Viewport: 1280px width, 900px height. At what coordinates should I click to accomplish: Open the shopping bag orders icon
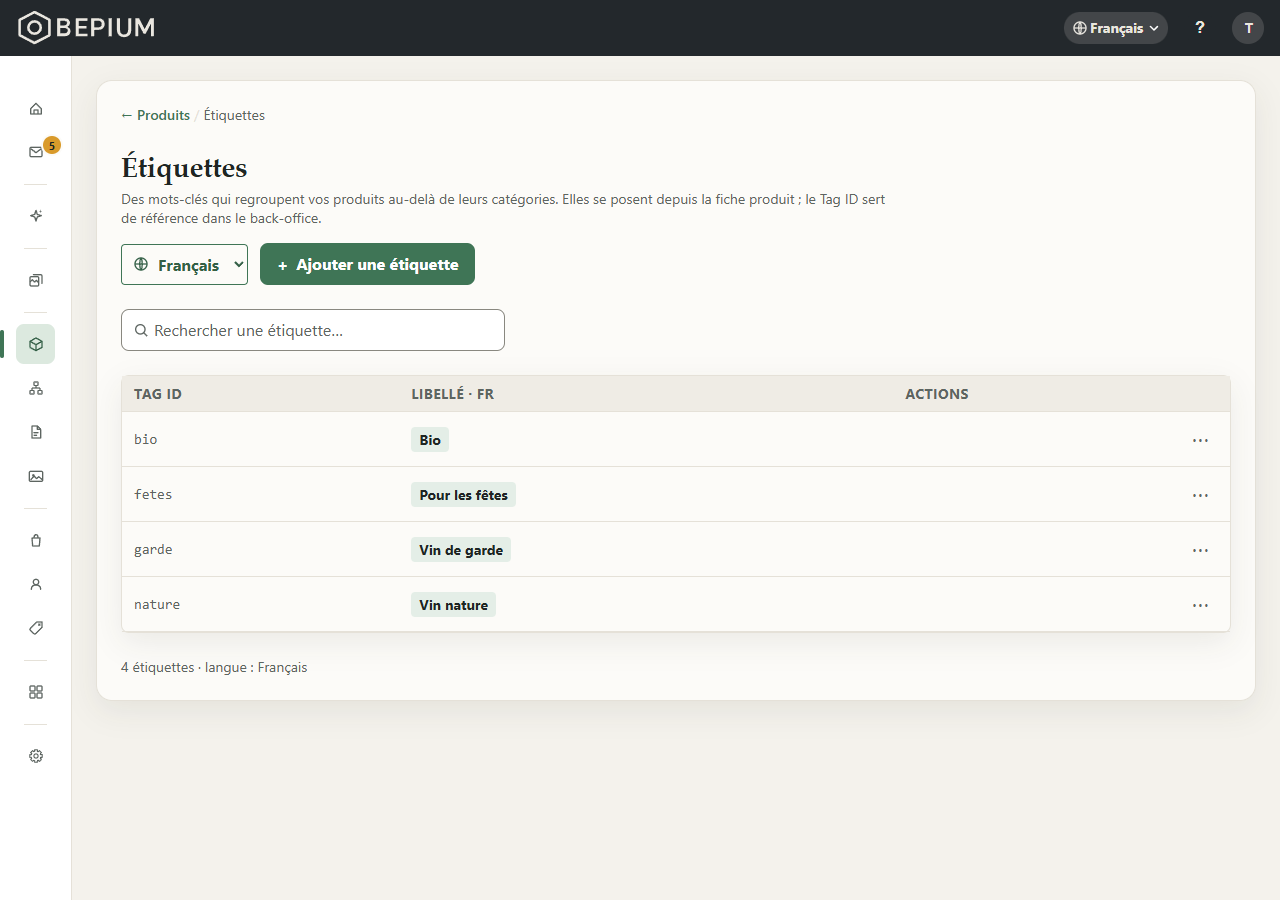[x=36, y=540]
